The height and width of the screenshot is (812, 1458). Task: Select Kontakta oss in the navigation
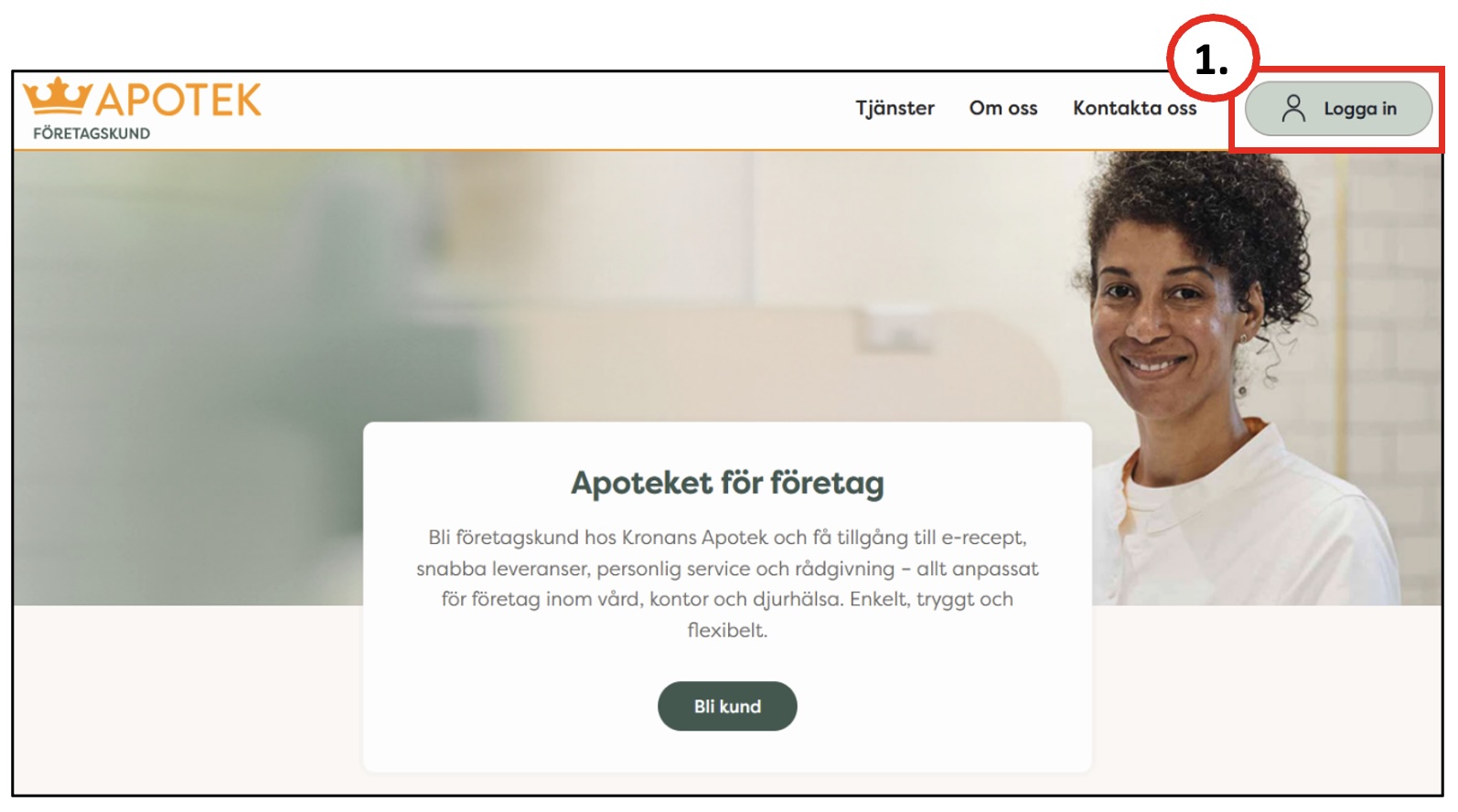pyautogui.click(x=1134, y=108)
